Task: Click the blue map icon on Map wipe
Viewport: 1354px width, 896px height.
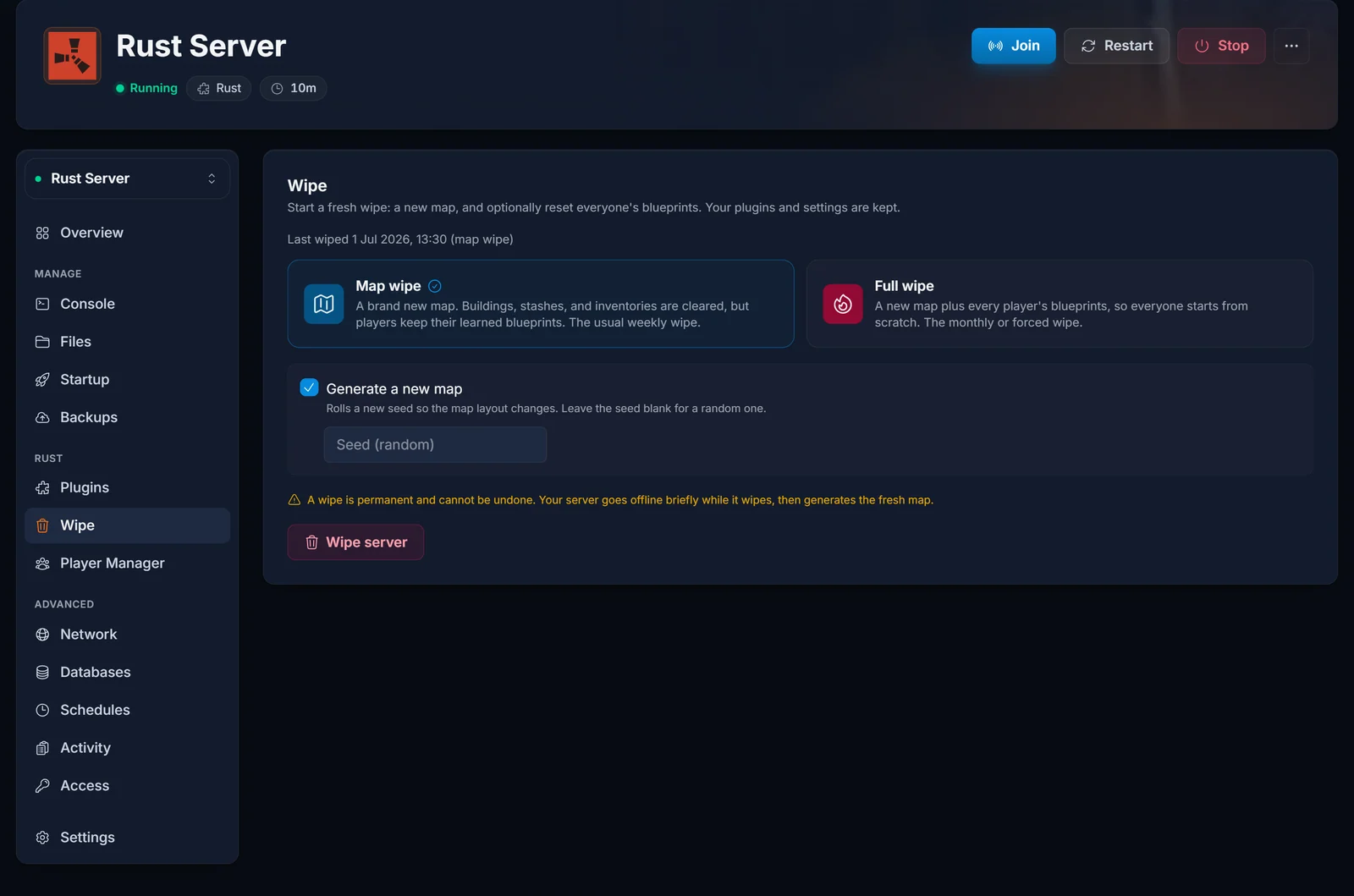Action: (x=324, y=304)
